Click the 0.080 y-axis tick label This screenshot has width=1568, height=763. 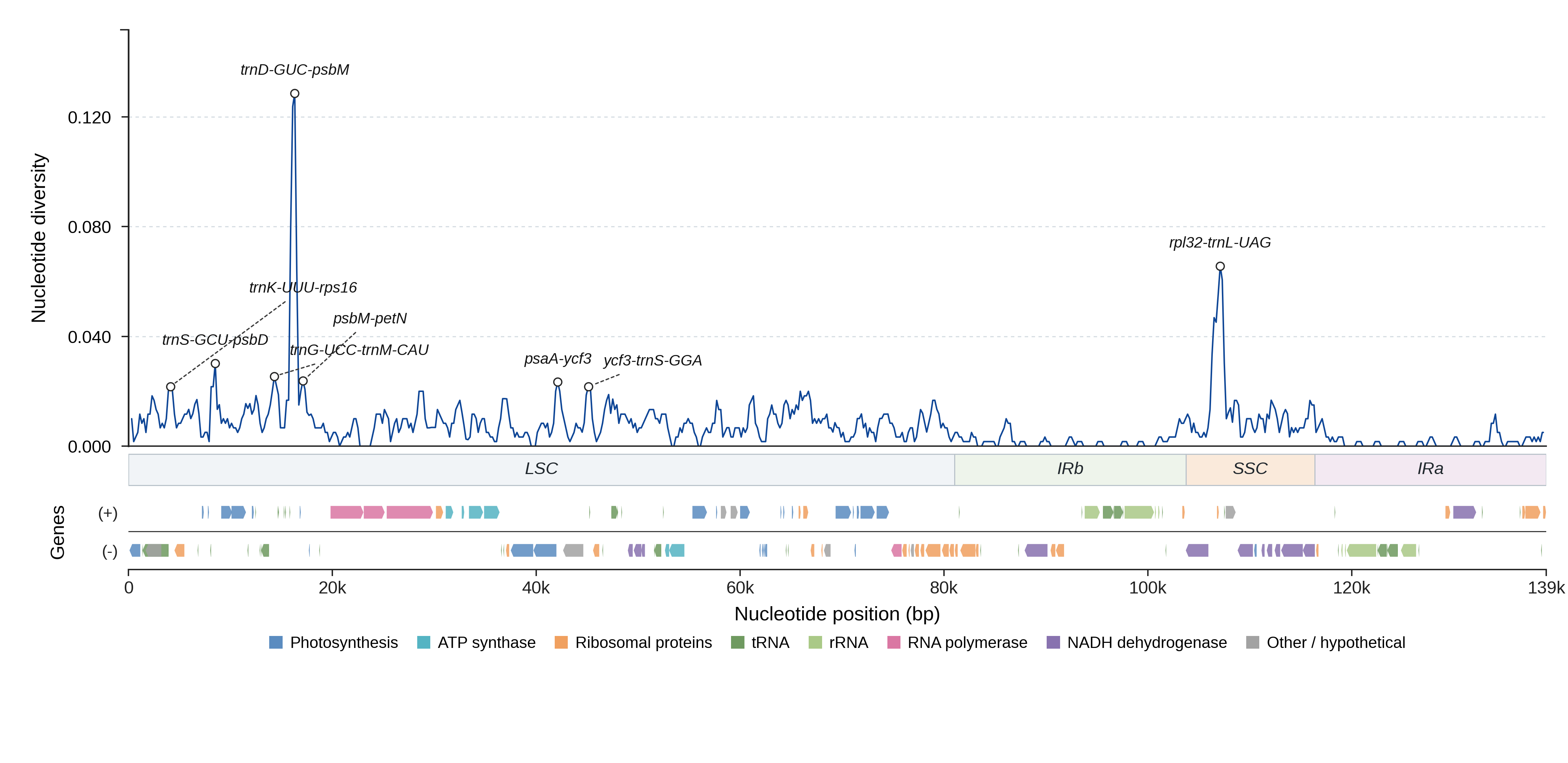90,227
